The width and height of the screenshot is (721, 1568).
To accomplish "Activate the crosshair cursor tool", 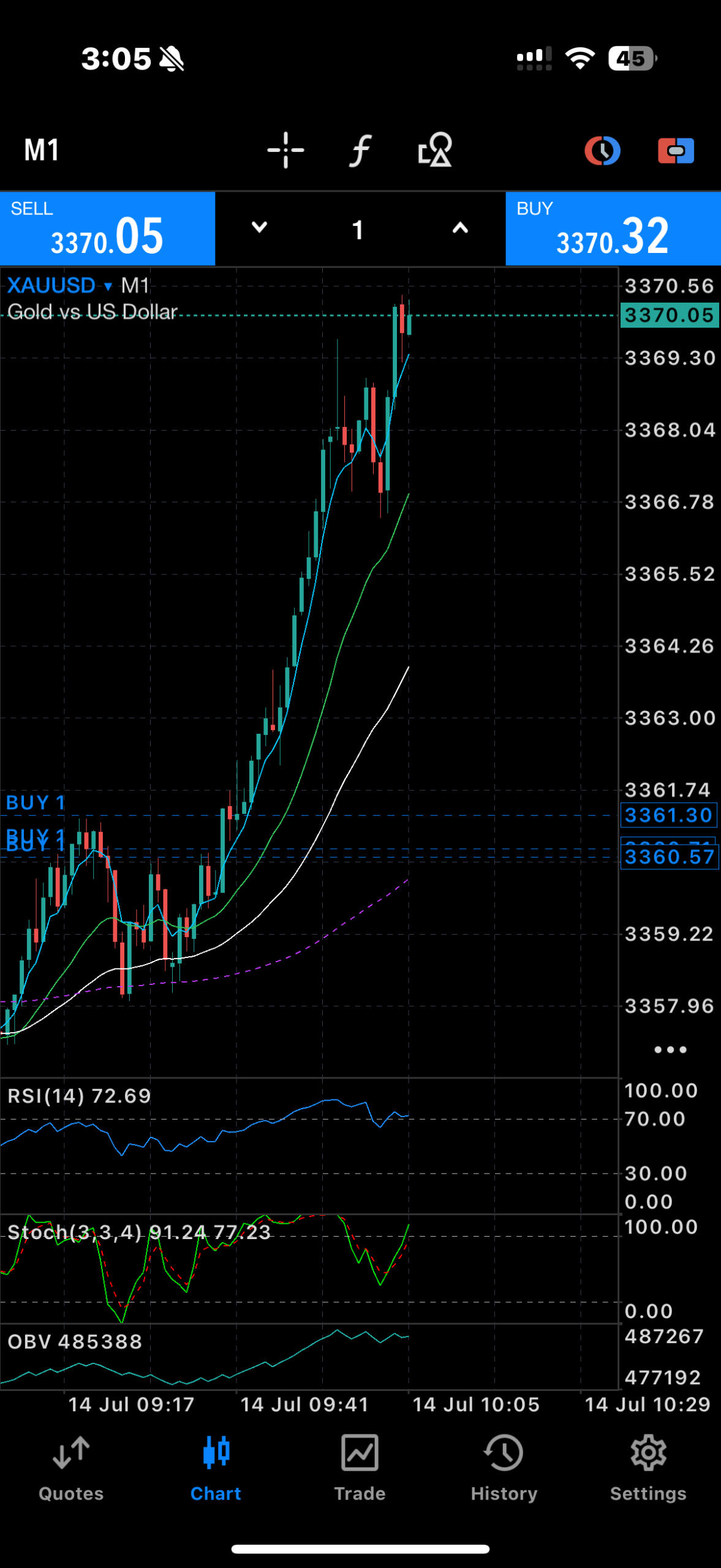I will coord(285,150).
